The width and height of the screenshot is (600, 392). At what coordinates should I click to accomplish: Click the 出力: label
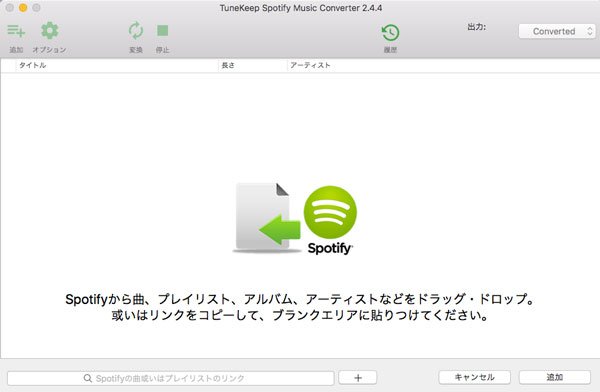click(x=476, y=27)
